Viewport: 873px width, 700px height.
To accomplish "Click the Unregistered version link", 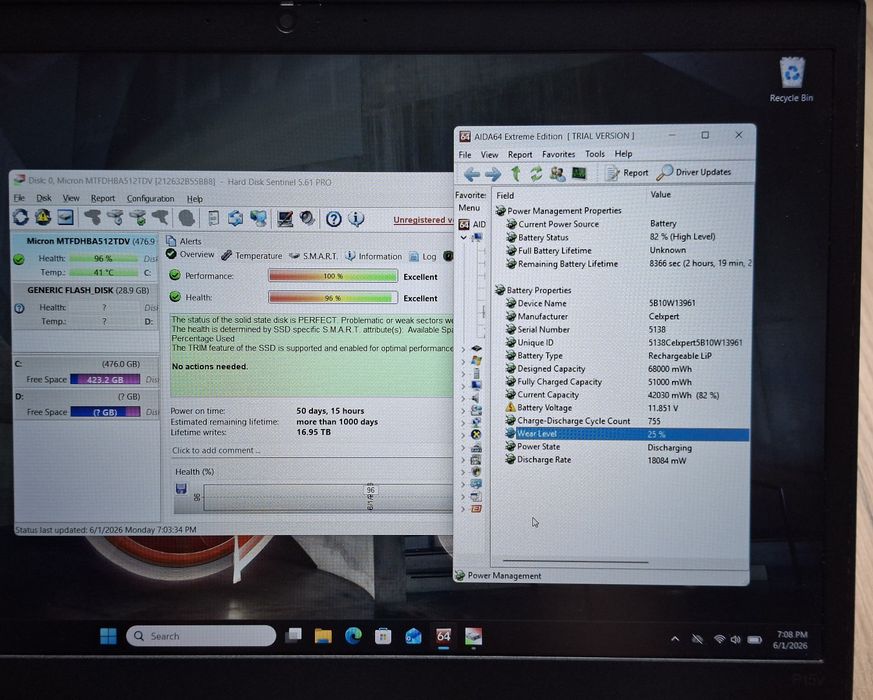I will click(423, 220).
